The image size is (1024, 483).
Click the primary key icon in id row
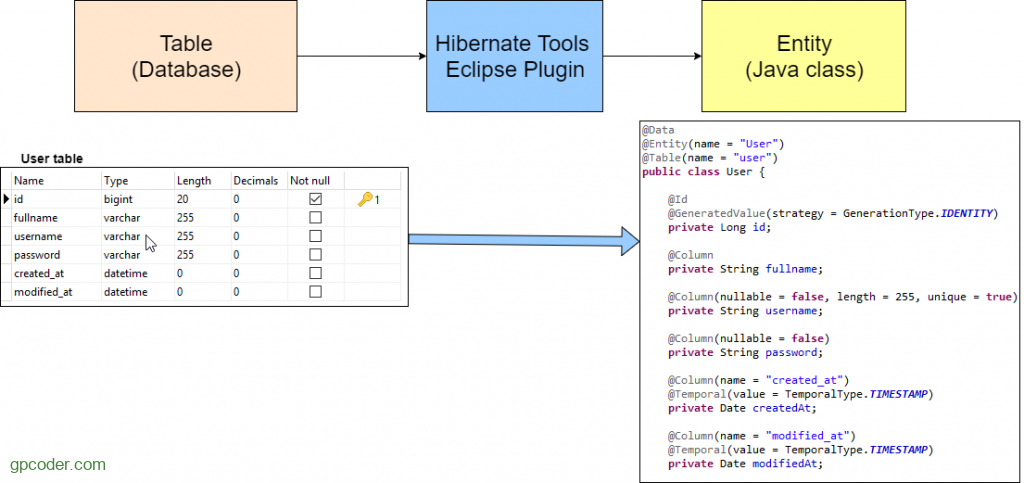(366, 200)
